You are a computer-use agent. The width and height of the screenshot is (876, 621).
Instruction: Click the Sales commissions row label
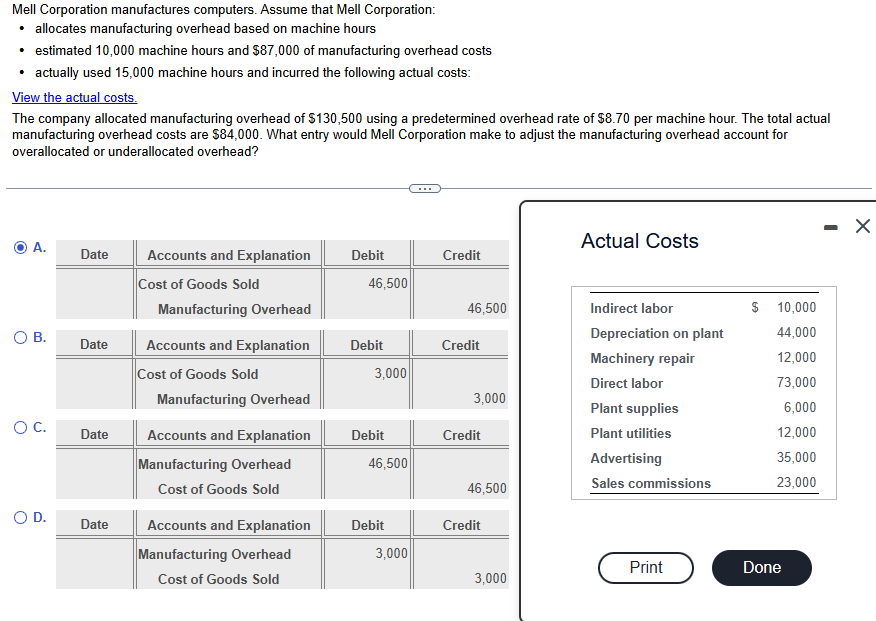(x=651, y=483)
